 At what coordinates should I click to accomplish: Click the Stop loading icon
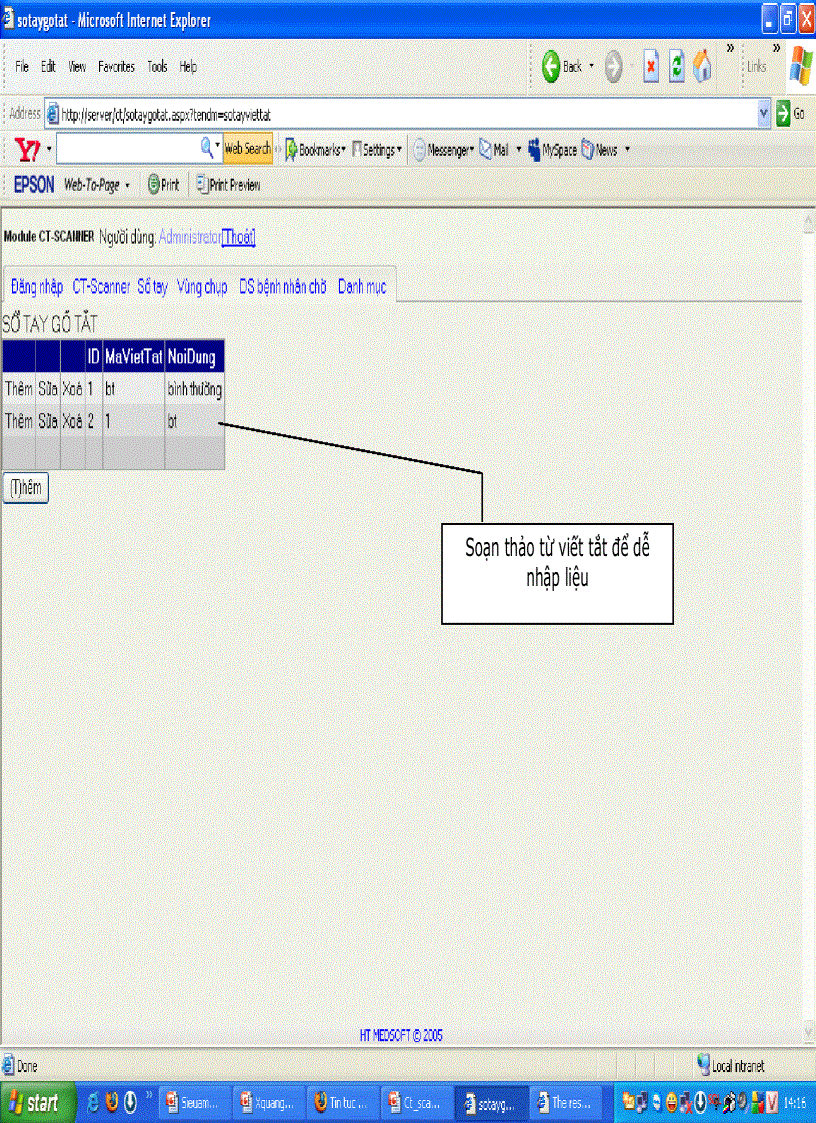pyautogui.click(x=651, y=67)
